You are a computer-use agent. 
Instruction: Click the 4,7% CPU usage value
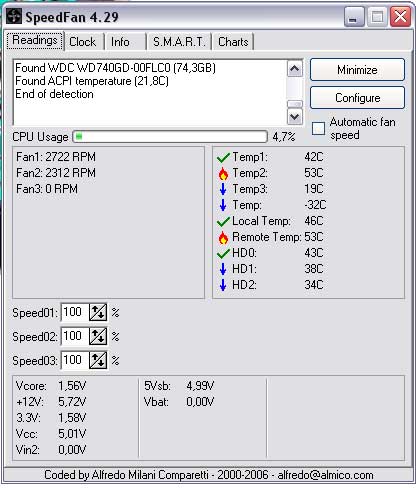point(284,137)
